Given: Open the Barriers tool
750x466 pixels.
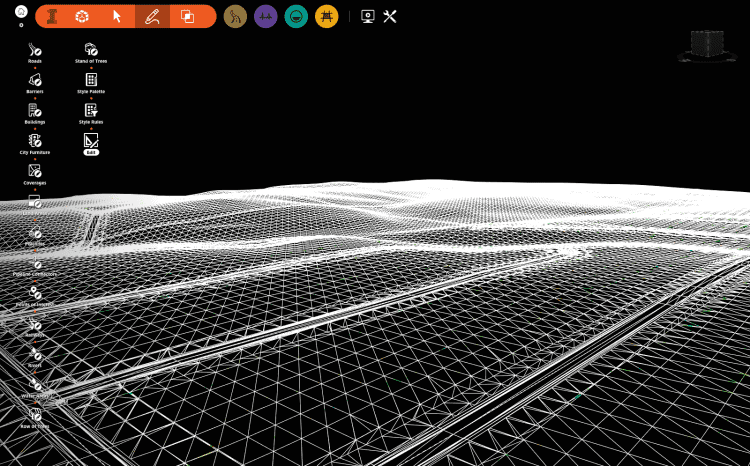Looking at the screenshot, I should [x=35, y=80].
